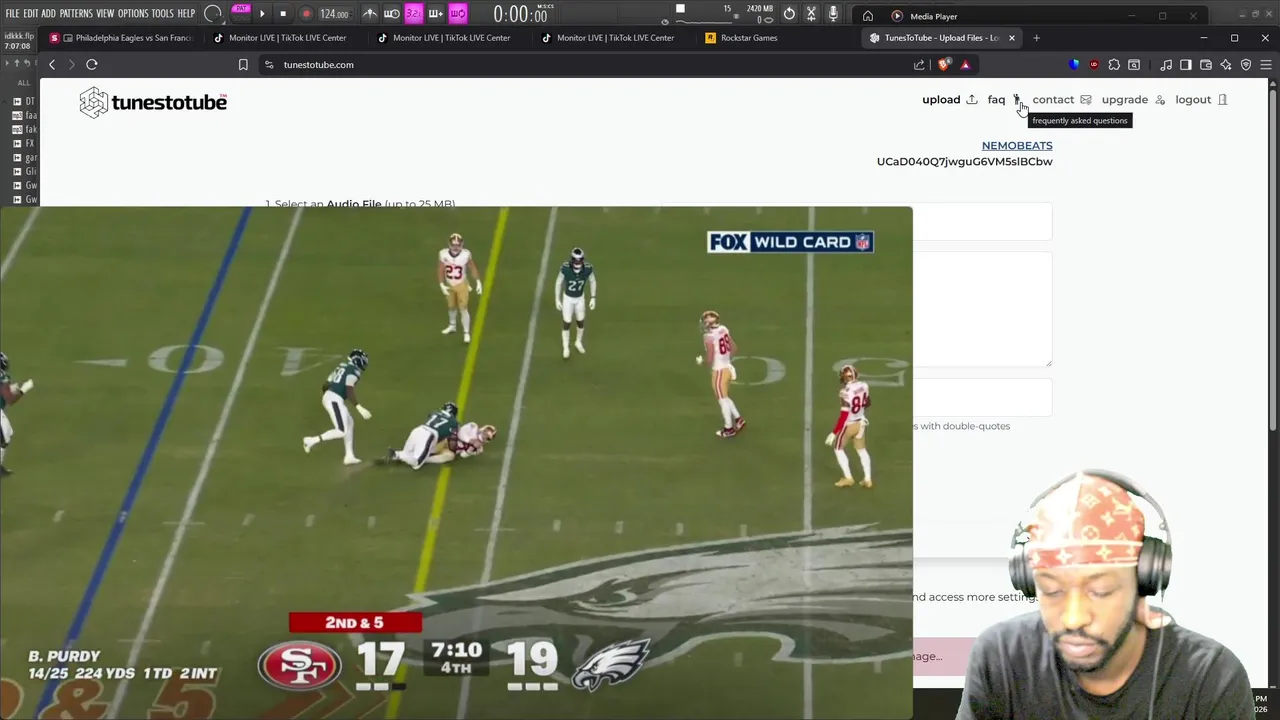
Task: Click the tunestotube logo
Action: (x=153, y=102)
